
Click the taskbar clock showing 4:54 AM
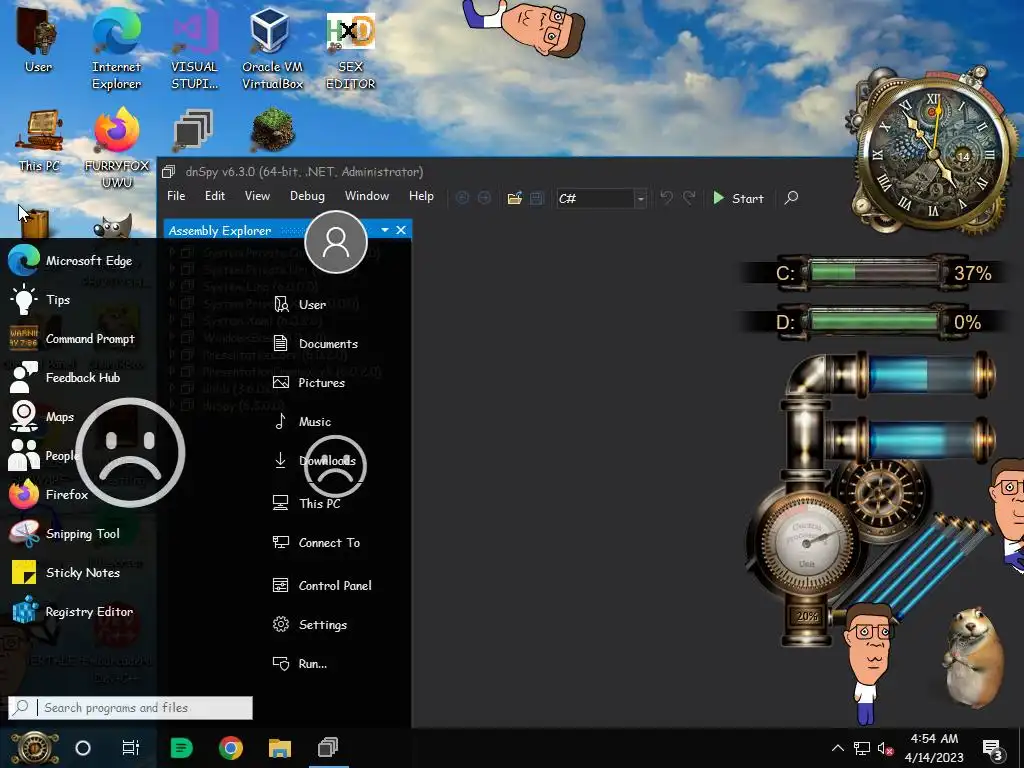[x=935, y=748]
